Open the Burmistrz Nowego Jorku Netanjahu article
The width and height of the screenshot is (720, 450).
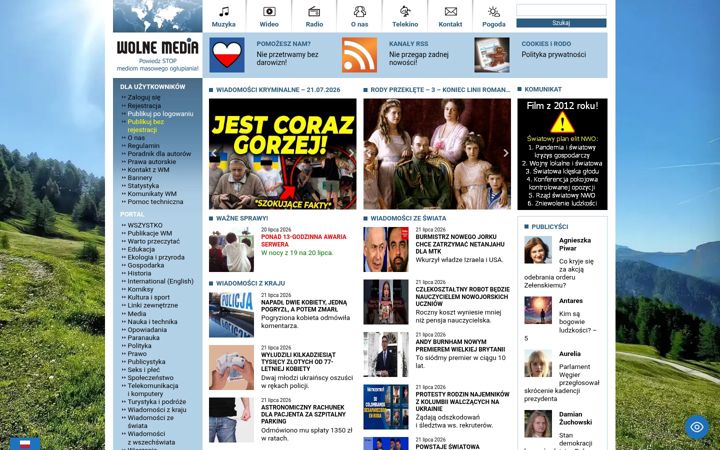(x=460, y=244)
